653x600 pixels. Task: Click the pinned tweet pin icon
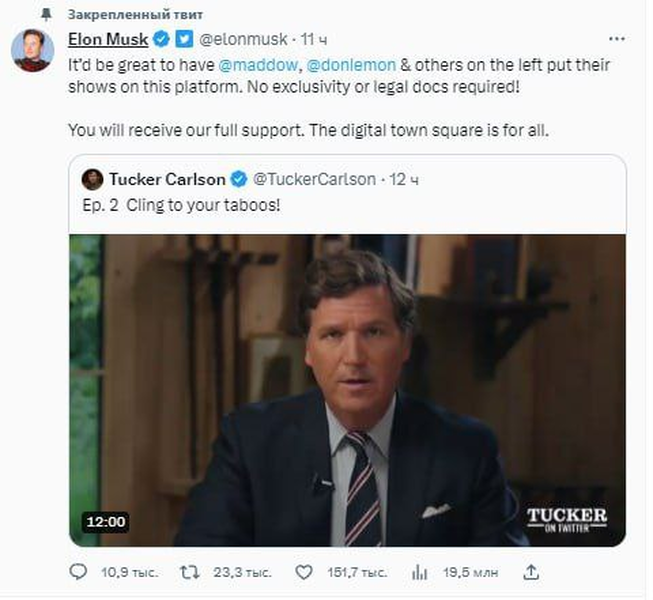46,15
